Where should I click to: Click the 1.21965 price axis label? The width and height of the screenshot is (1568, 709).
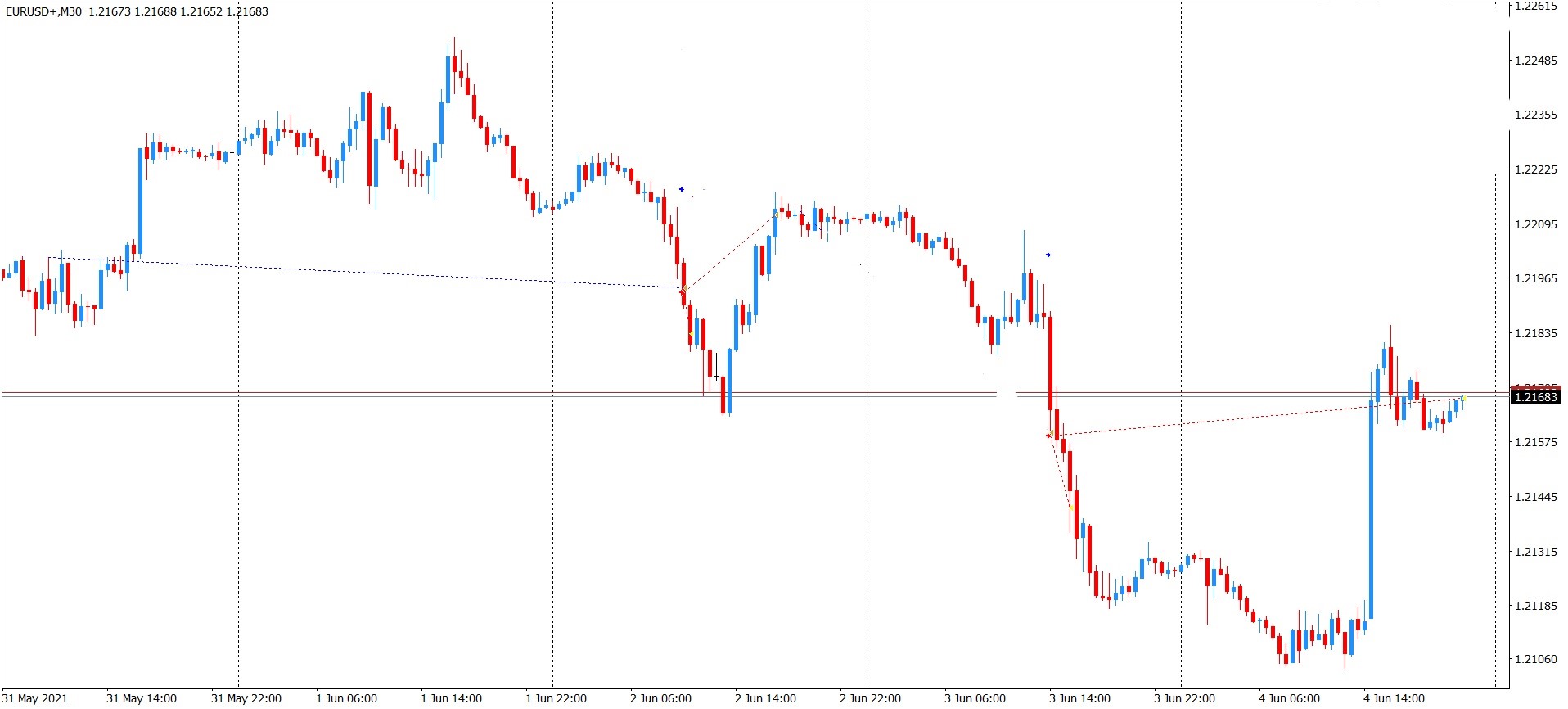point(1536,278)
